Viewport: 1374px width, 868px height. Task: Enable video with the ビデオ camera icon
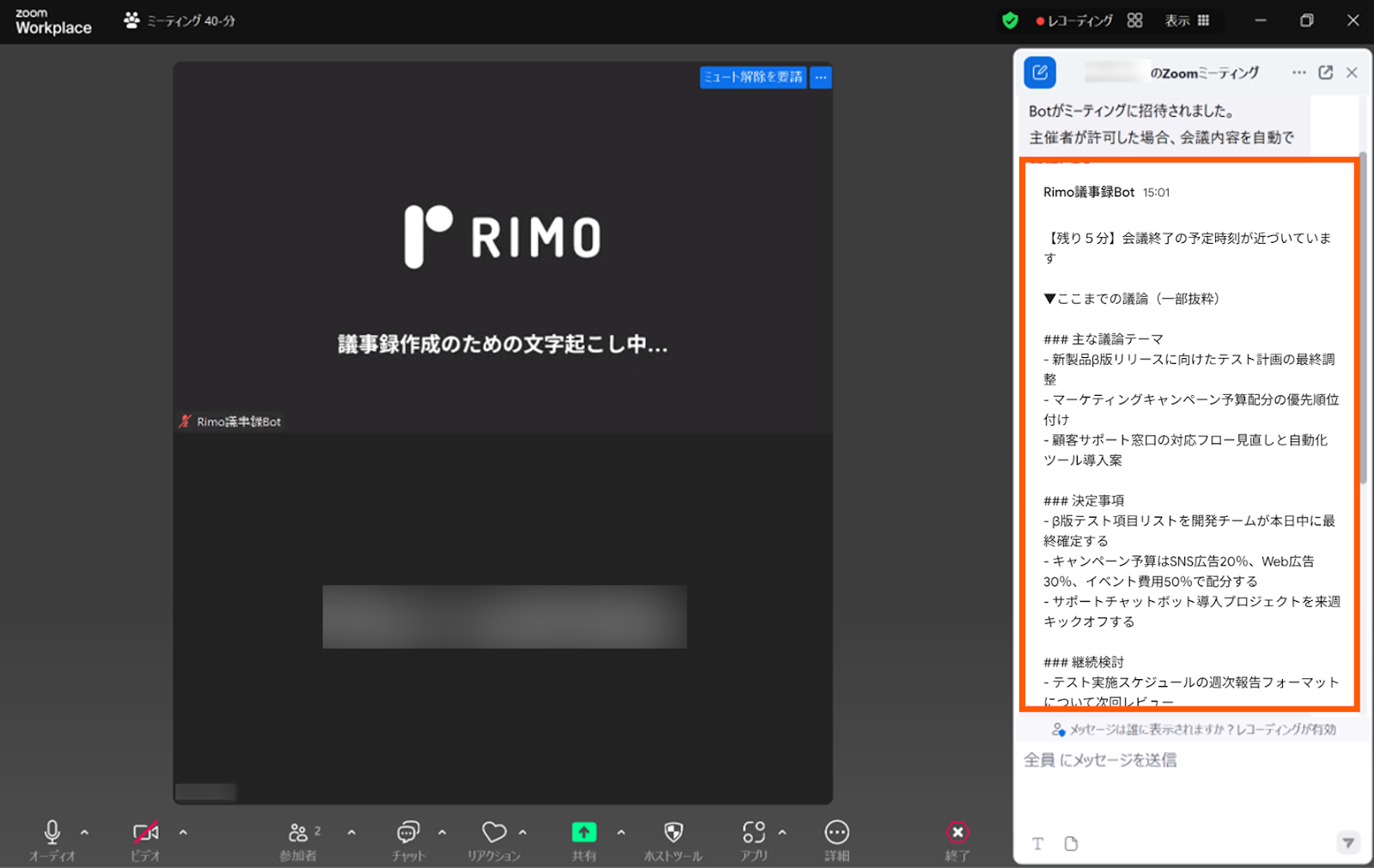coord(144,831)
